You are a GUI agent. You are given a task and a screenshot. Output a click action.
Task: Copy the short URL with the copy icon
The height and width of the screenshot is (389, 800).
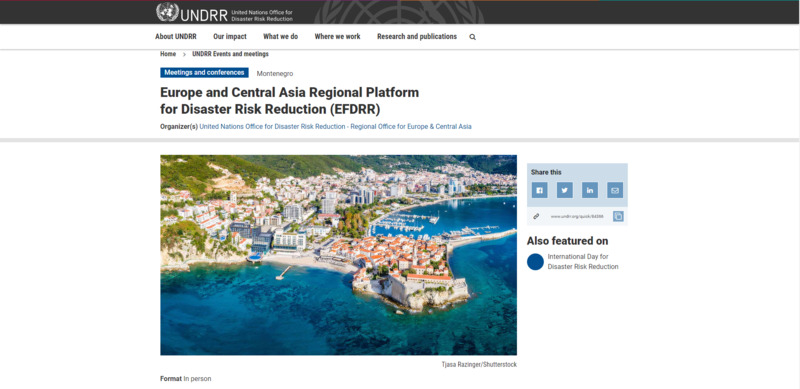tap(618, 216)
